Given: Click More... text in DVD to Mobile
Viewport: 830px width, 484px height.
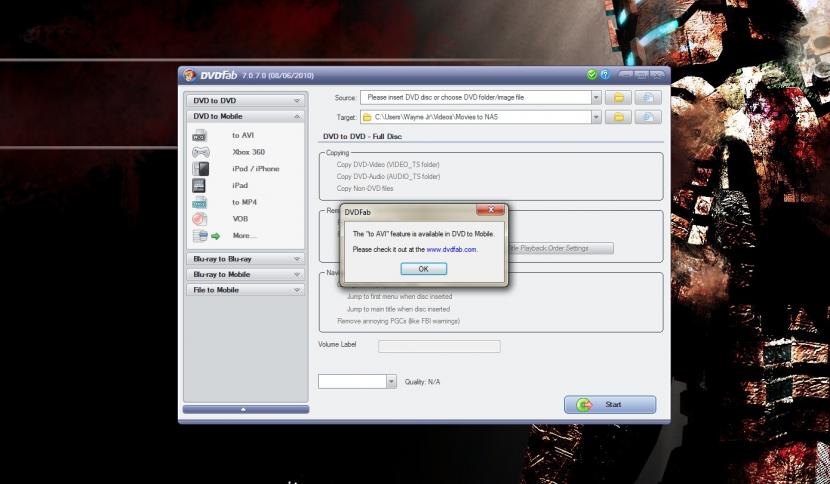Looking at the screenshot, I should (x=244, y=236).
